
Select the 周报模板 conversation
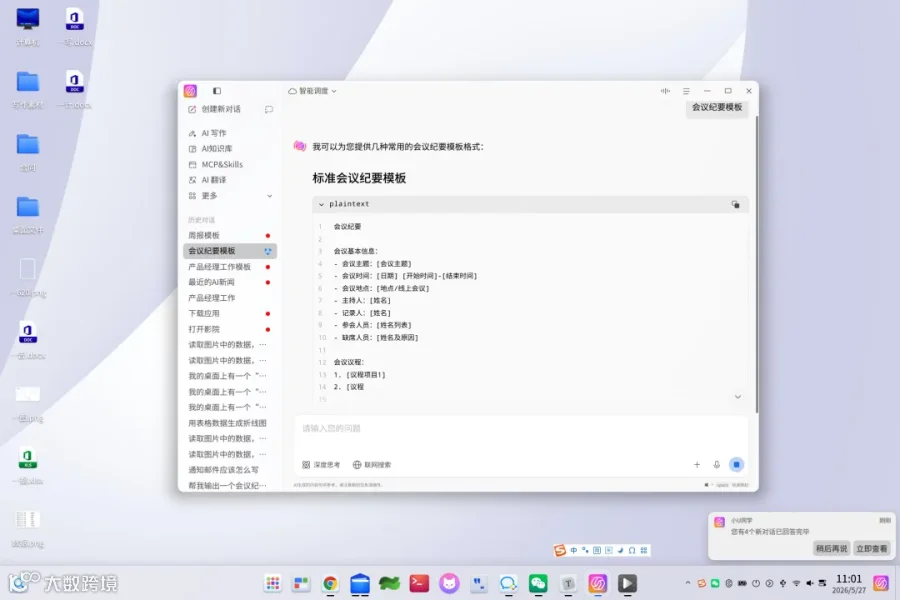[x=230, y=235]
